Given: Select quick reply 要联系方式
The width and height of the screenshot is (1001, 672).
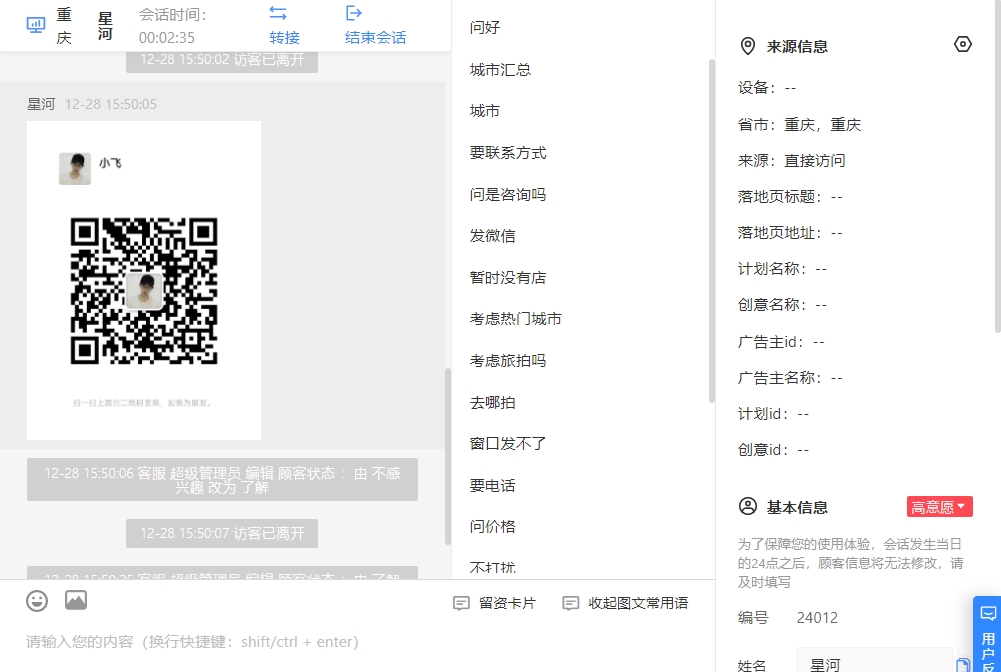Looking at the screenshot, I should point(508,153).
